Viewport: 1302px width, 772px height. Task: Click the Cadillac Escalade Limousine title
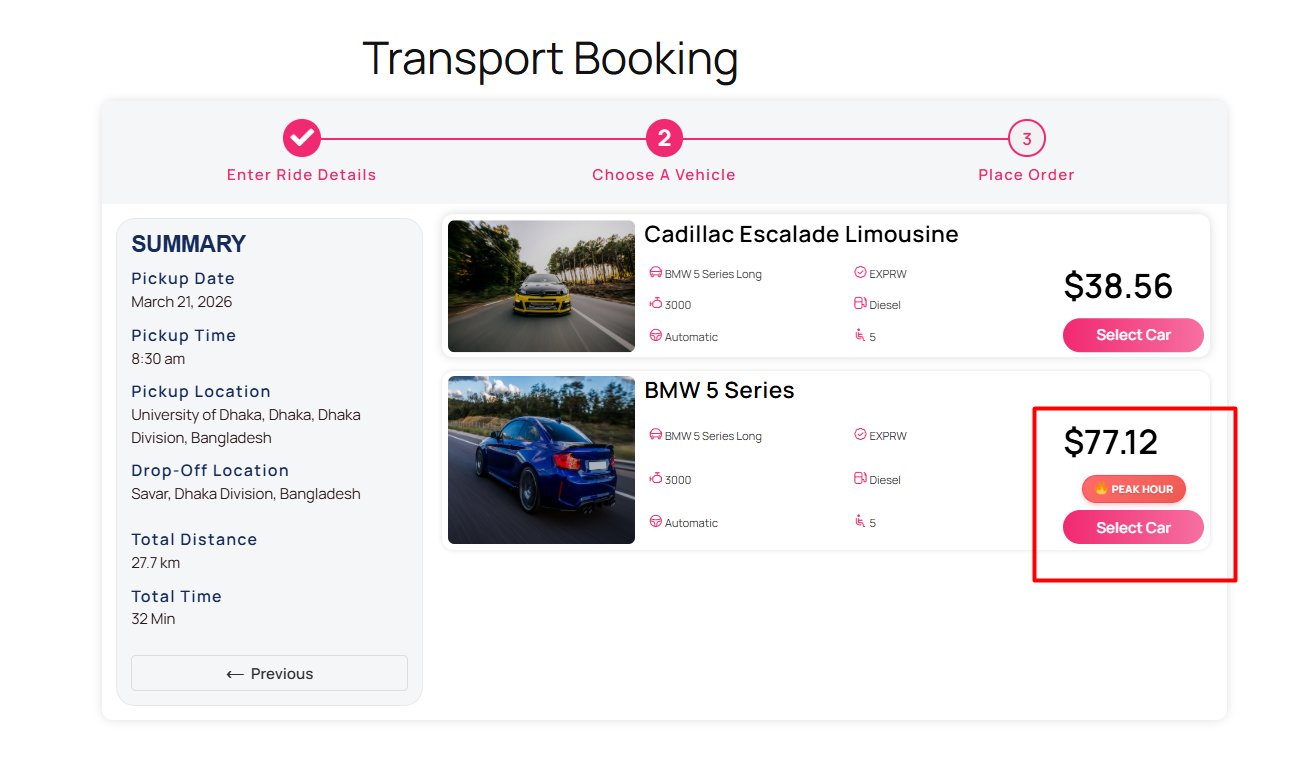(801, 235)
